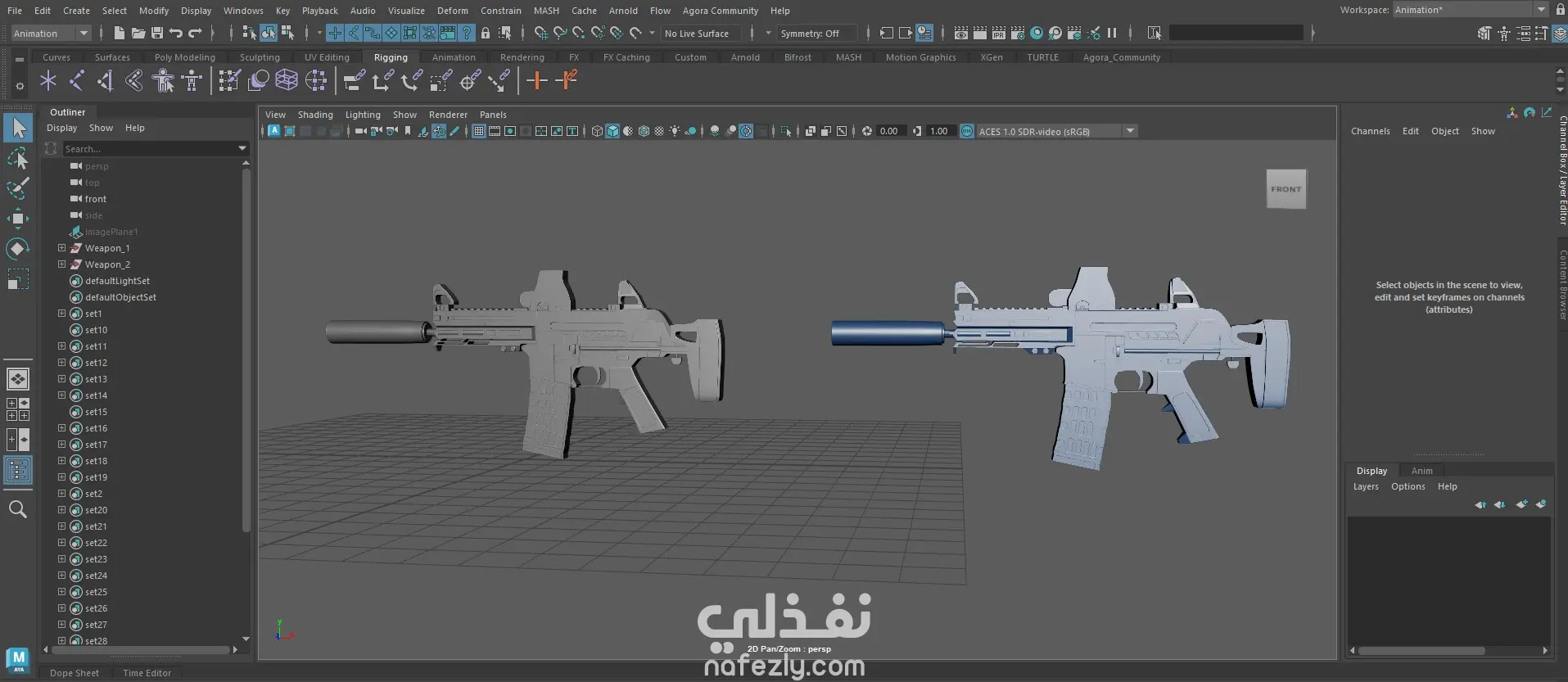
Task: Click the Paint Skin Weights shelf icon
Action: point(229,80)
